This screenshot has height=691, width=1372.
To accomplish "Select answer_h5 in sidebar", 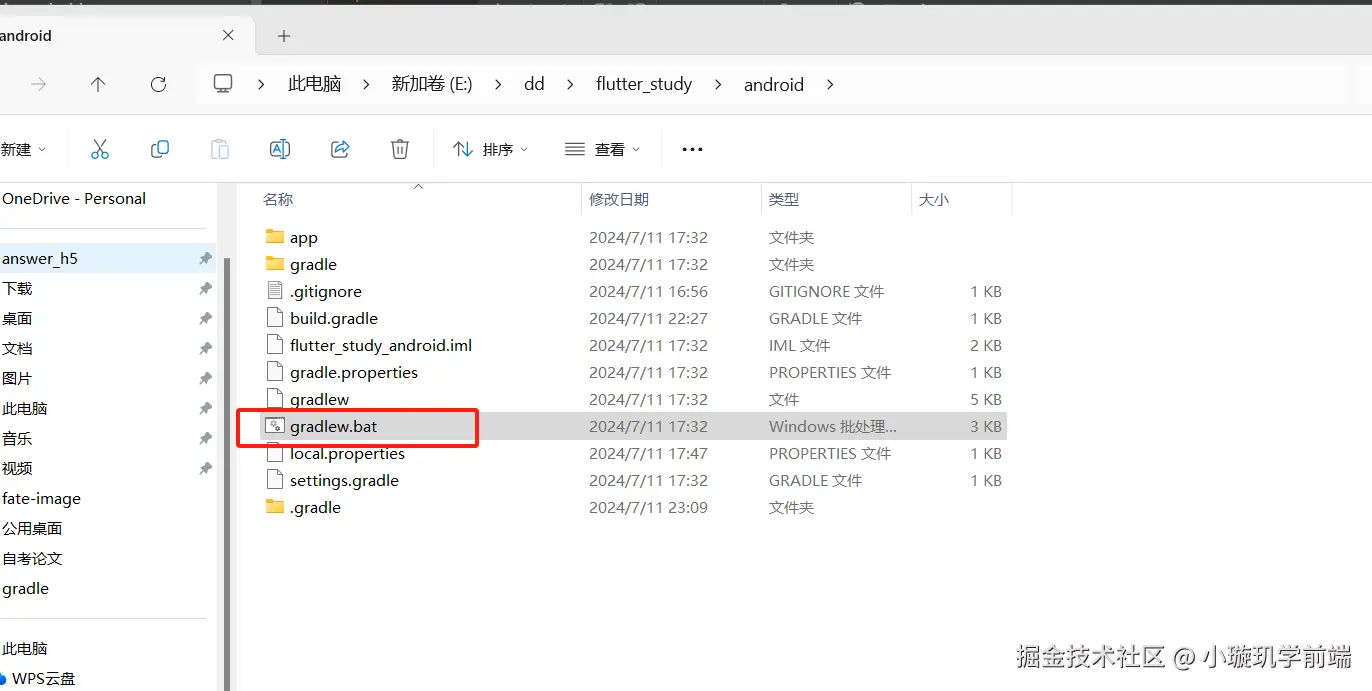I will tap(108, 258).
